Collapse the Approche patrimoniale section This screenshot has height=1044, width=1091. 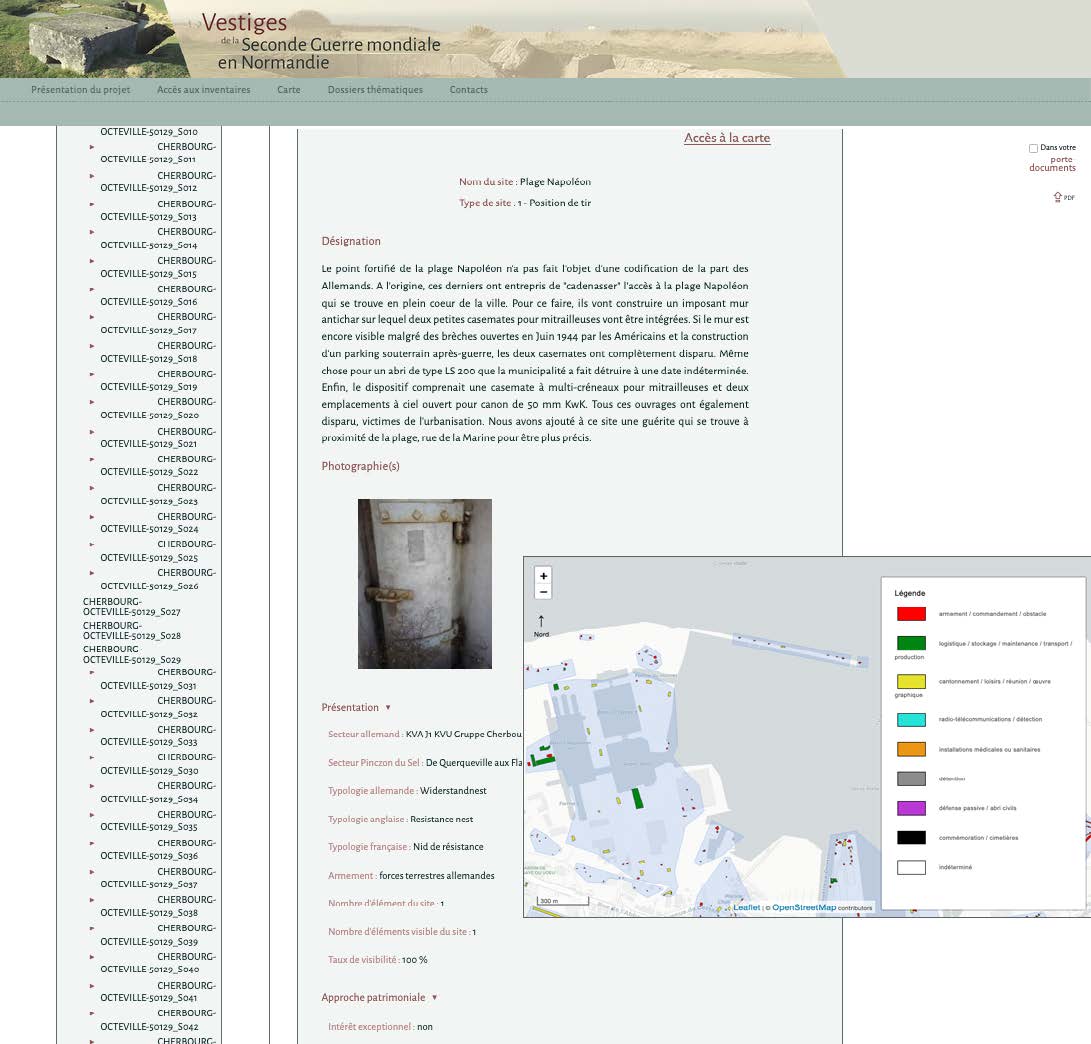point(434,998)
